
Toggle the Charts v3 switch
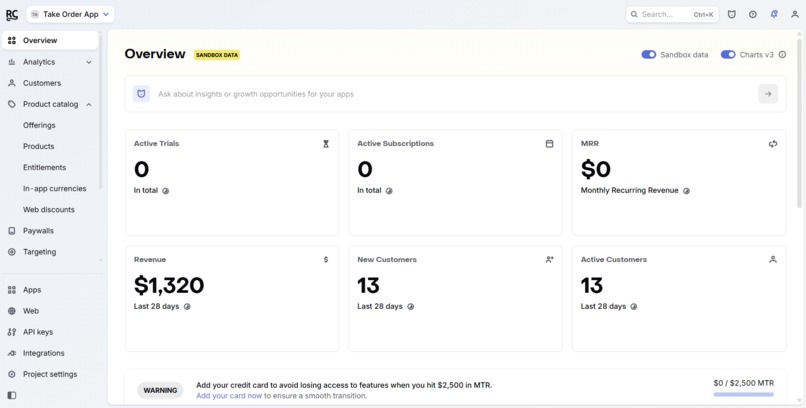(x=728, y=54)
